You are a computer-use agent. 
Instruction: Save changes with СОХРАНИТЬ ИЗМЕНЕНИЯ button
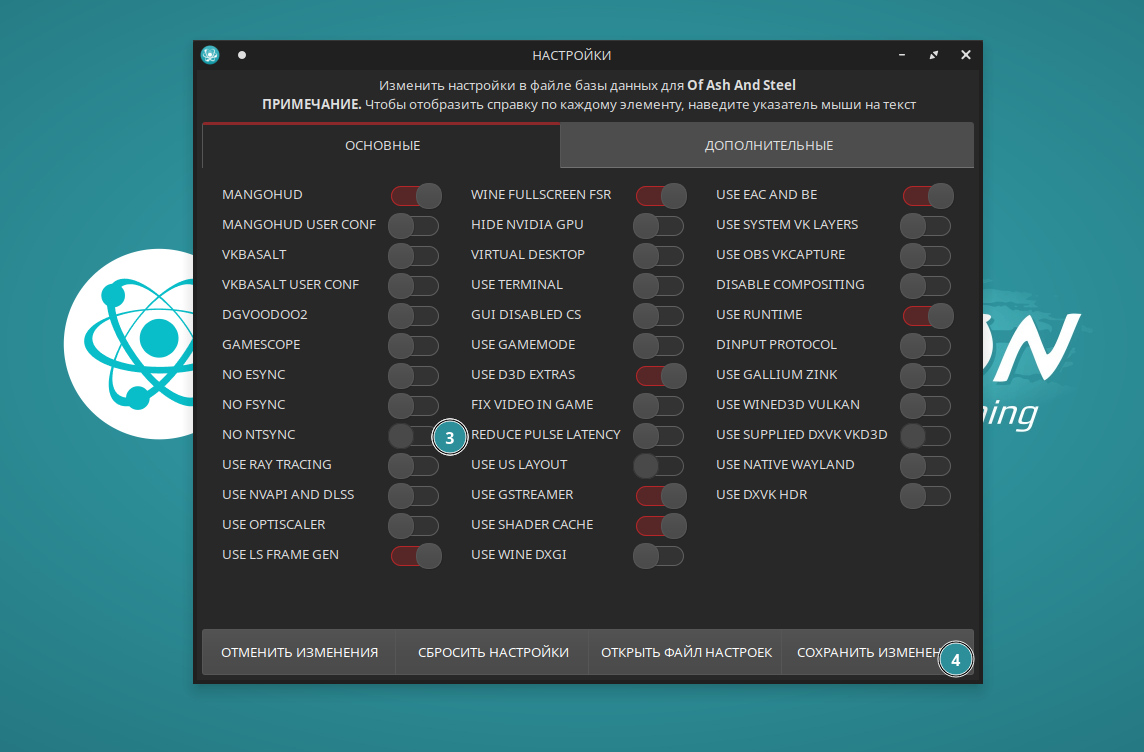[877, 652]
